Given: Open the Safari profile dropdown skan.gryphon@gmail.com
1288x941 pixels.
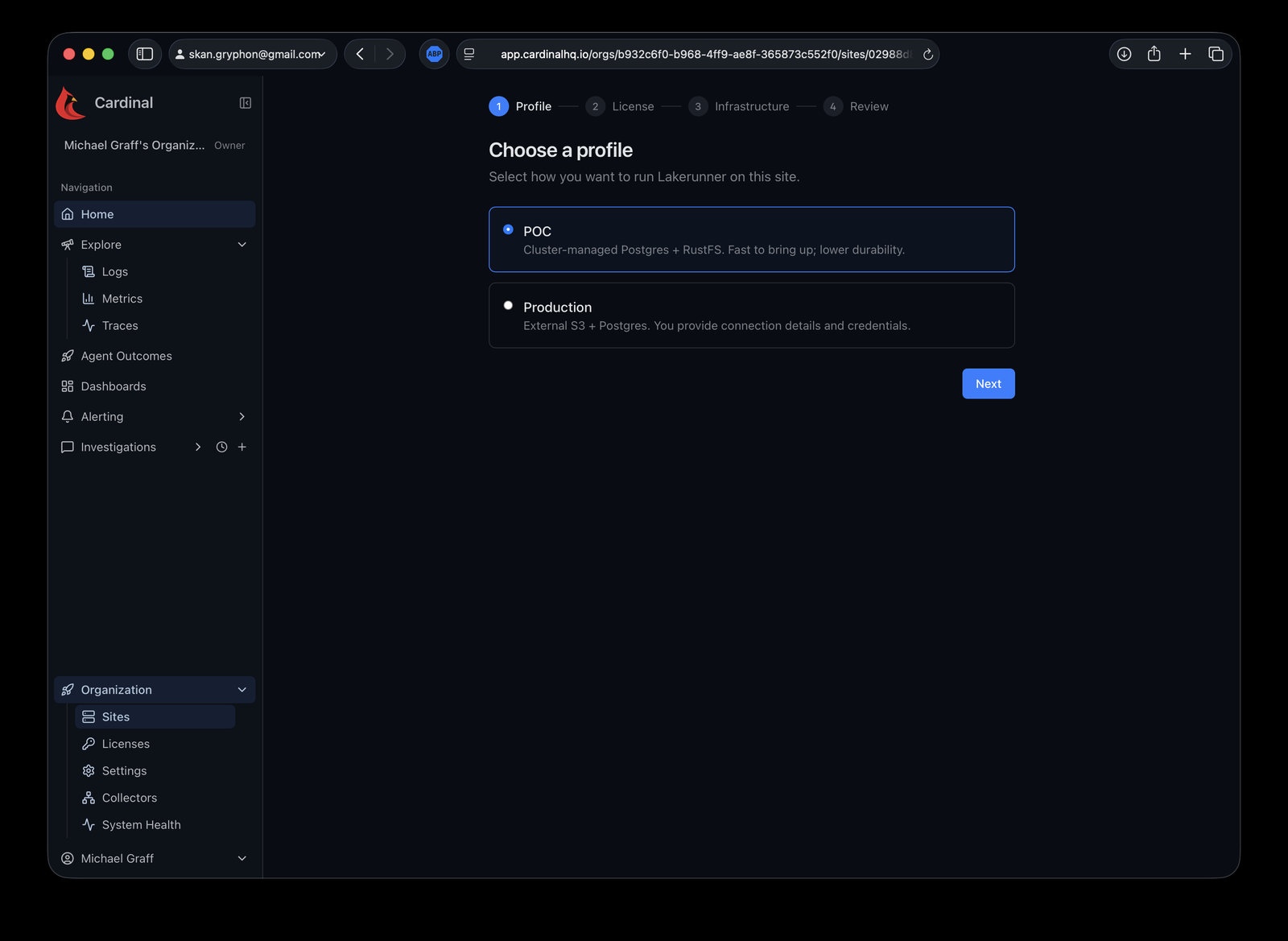Looking at the screenshot, I should click(x=253, y=54).
